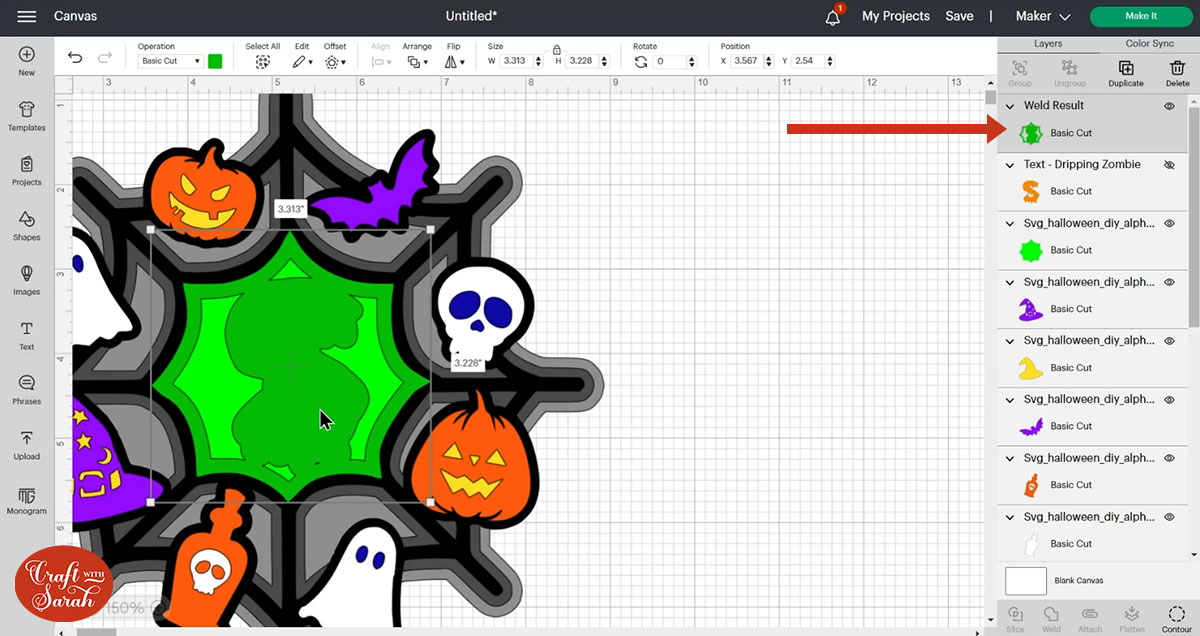Screen dimensions: 1200x636
Task: Open the Offset dropdown
Action: coord(335,61)
